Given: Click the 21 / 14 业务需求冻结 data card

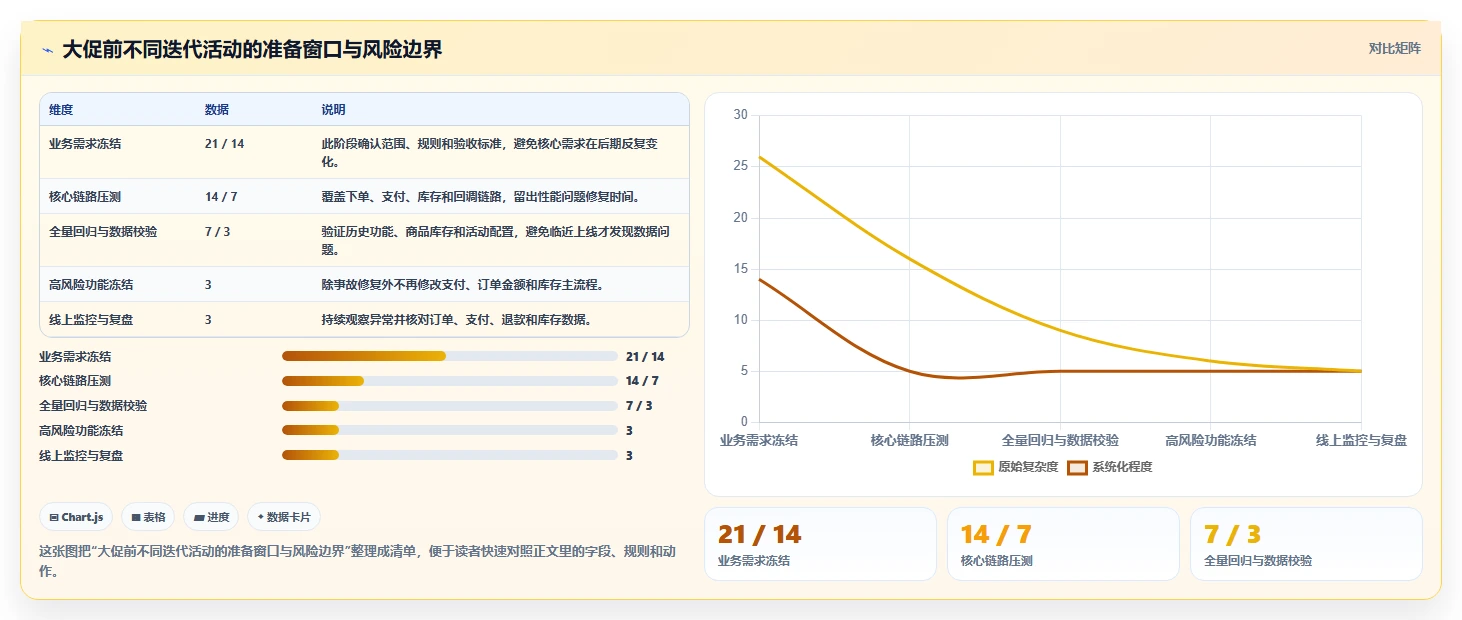Looking at the screenshot, I should (x=820, y=544).
